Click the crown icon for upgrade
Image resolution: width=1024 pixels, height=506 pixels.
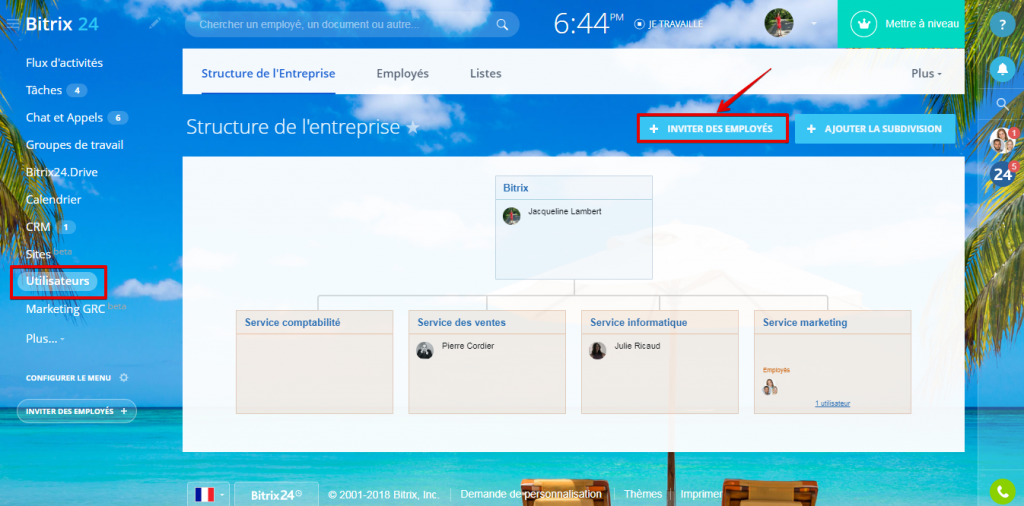pos(864,24)
